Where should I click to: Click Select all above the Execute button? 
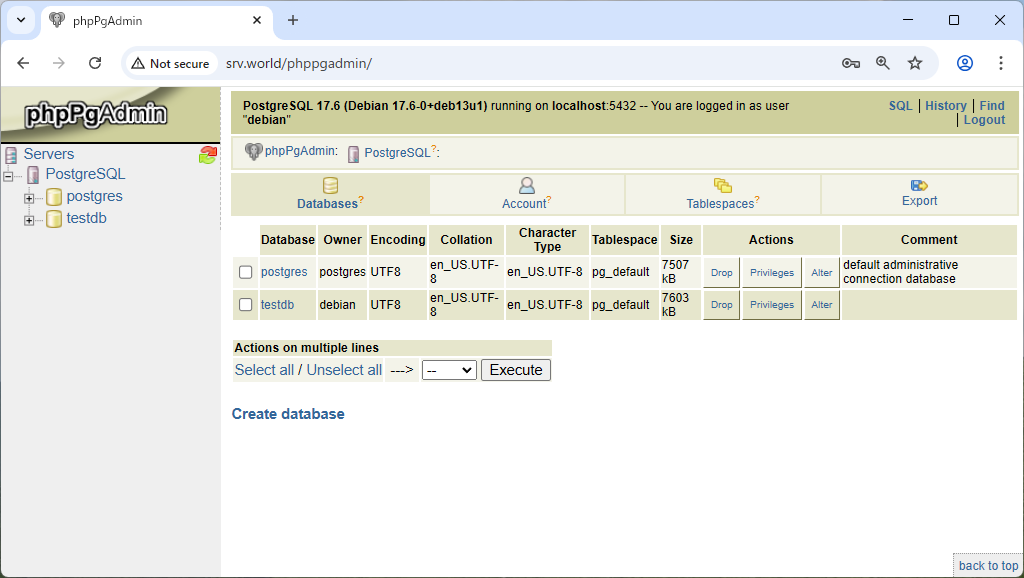coord(264,369)
